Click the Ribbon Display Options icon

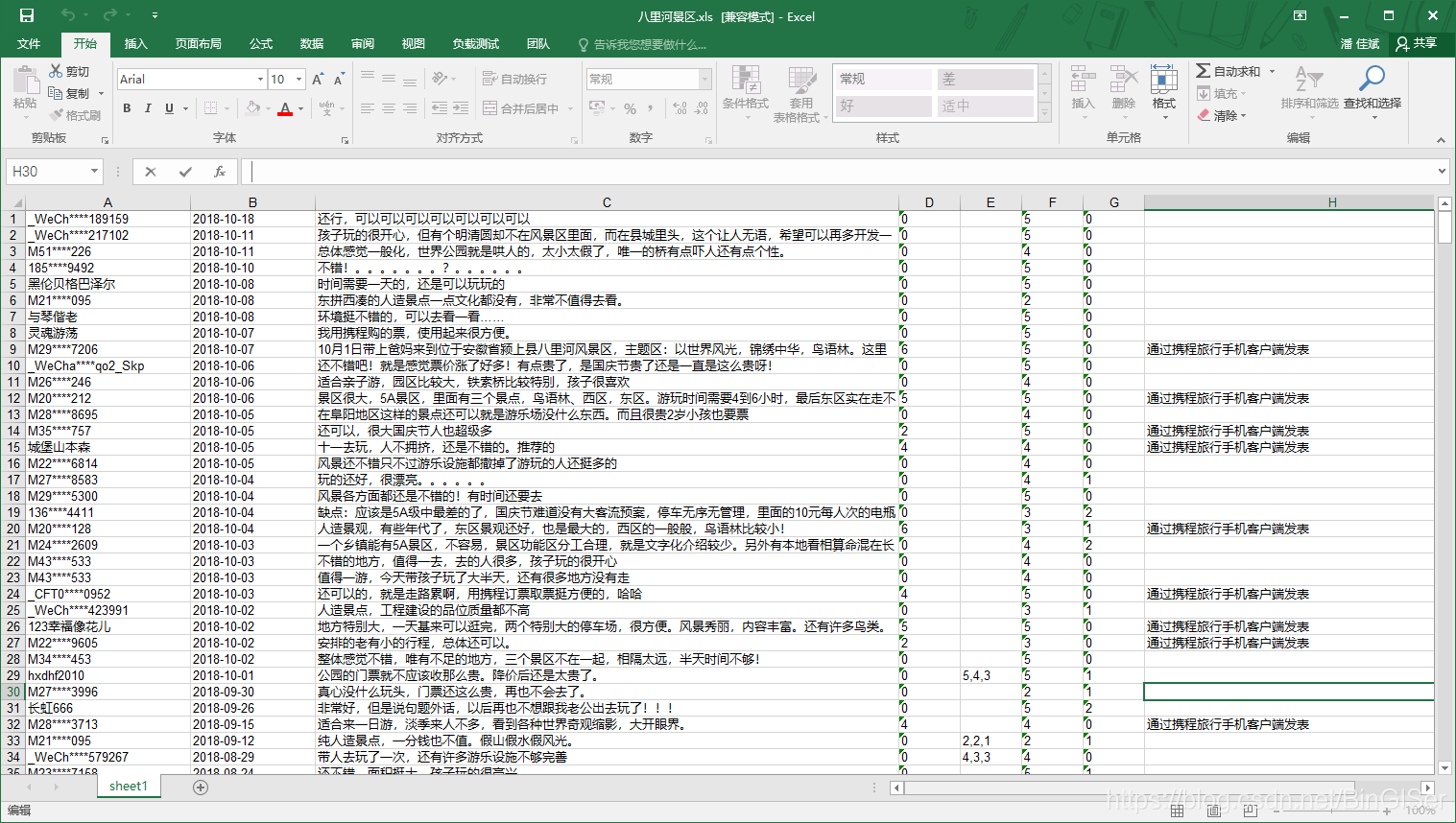tap(1300, 15)
